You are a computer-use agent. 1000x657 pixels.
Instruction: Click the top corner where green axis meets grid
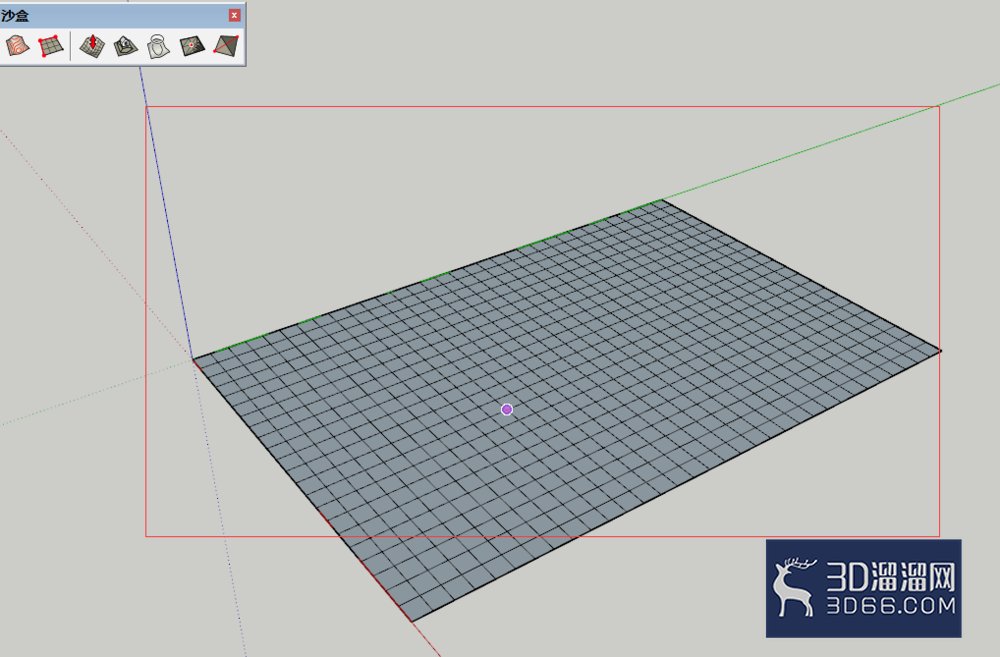click(x=661, y=201)
